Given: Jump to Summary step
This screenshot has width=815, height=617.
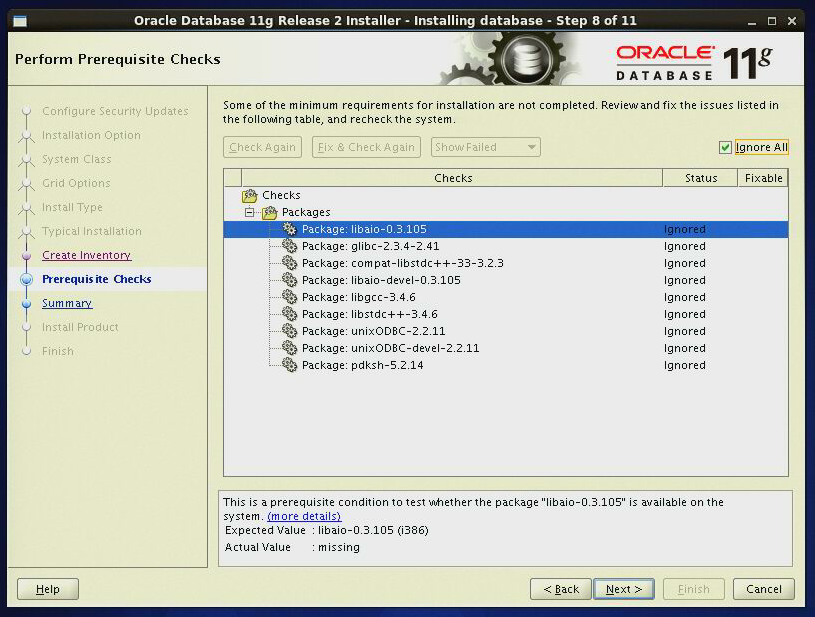Looking at the screenshot, I should (67, 303).
